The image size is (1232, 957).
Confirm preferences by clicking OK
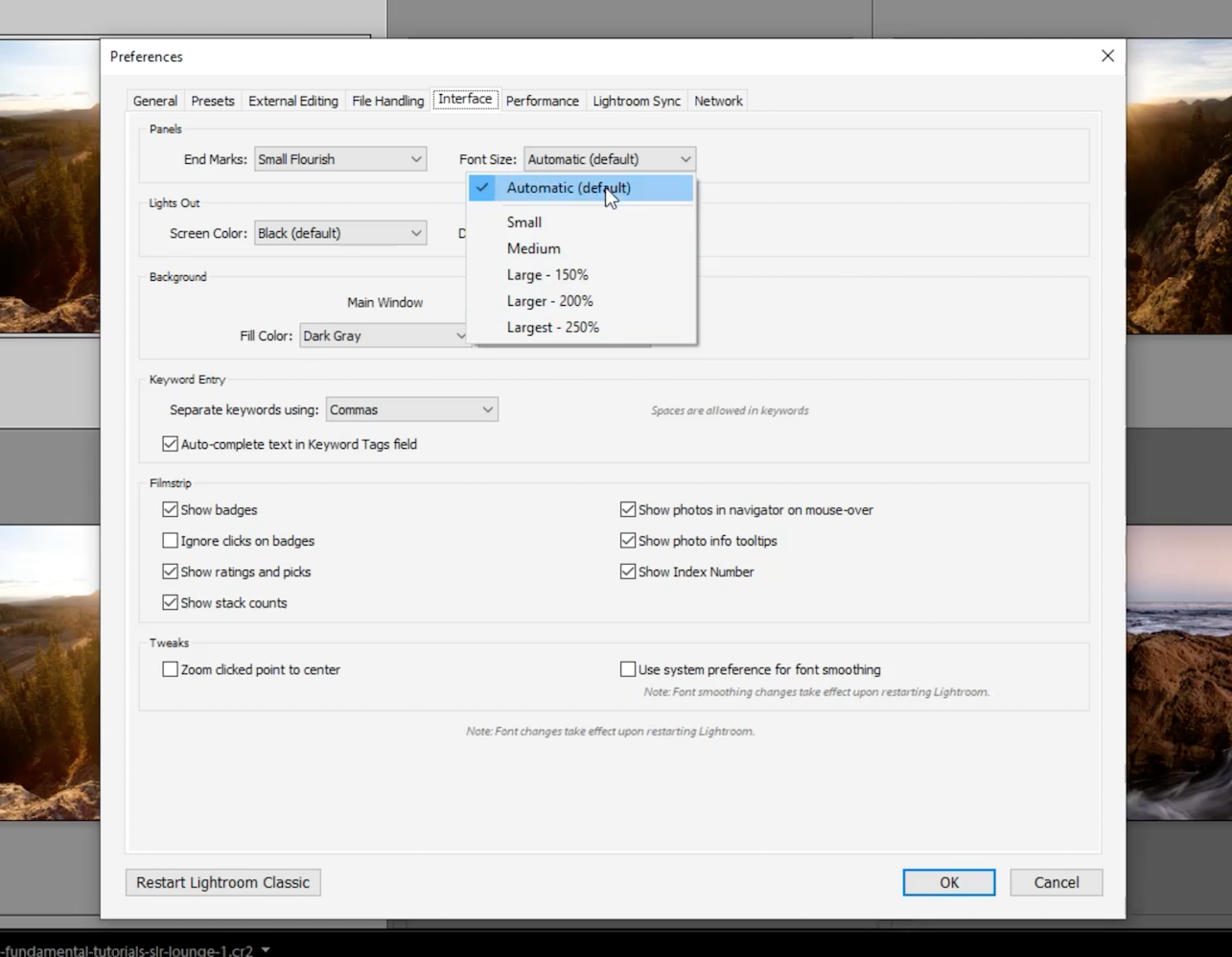click(x=948, y=882)
